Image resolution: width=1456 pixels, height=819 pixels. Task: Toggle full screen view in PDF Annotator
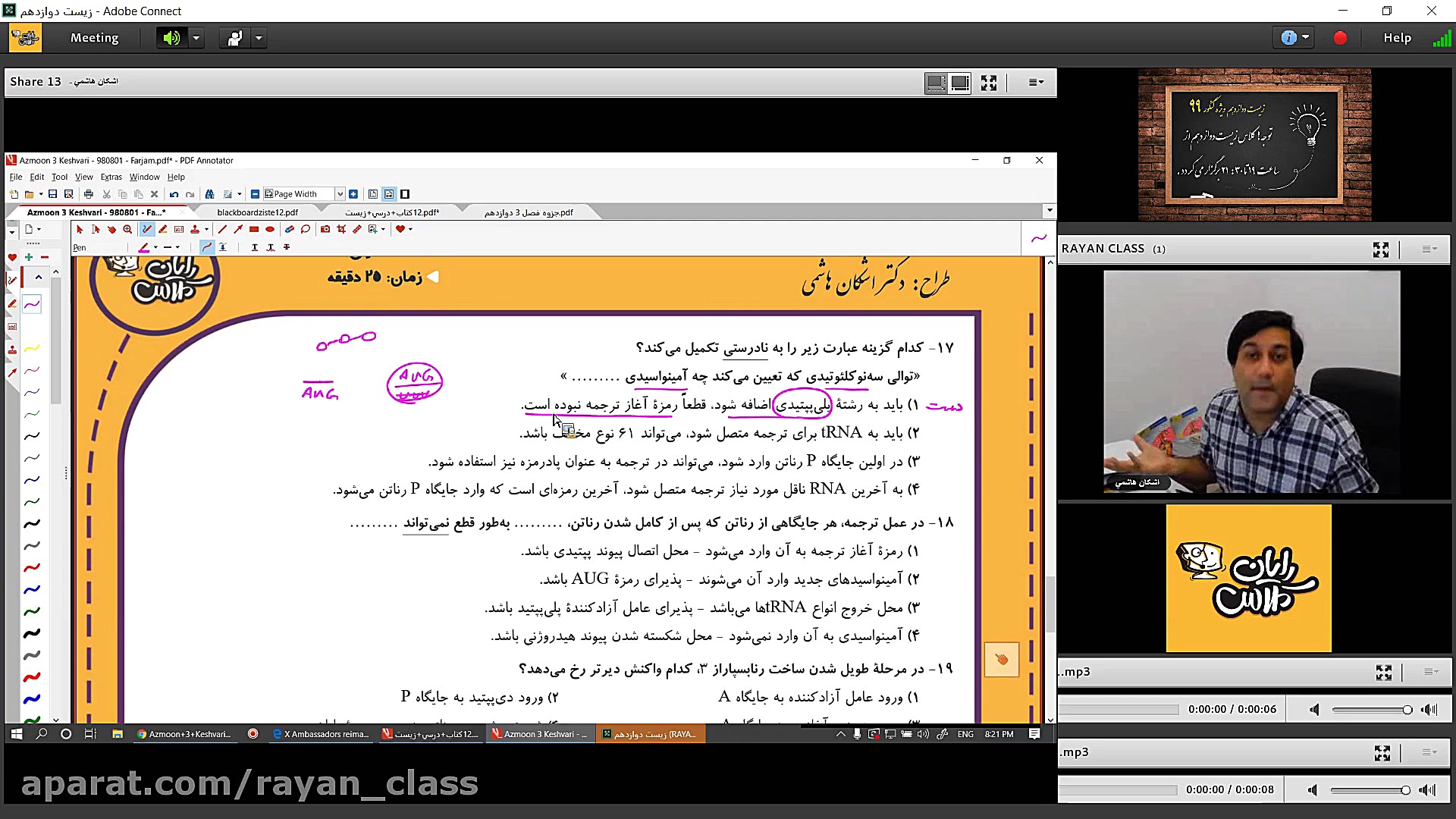click(405, 194)
